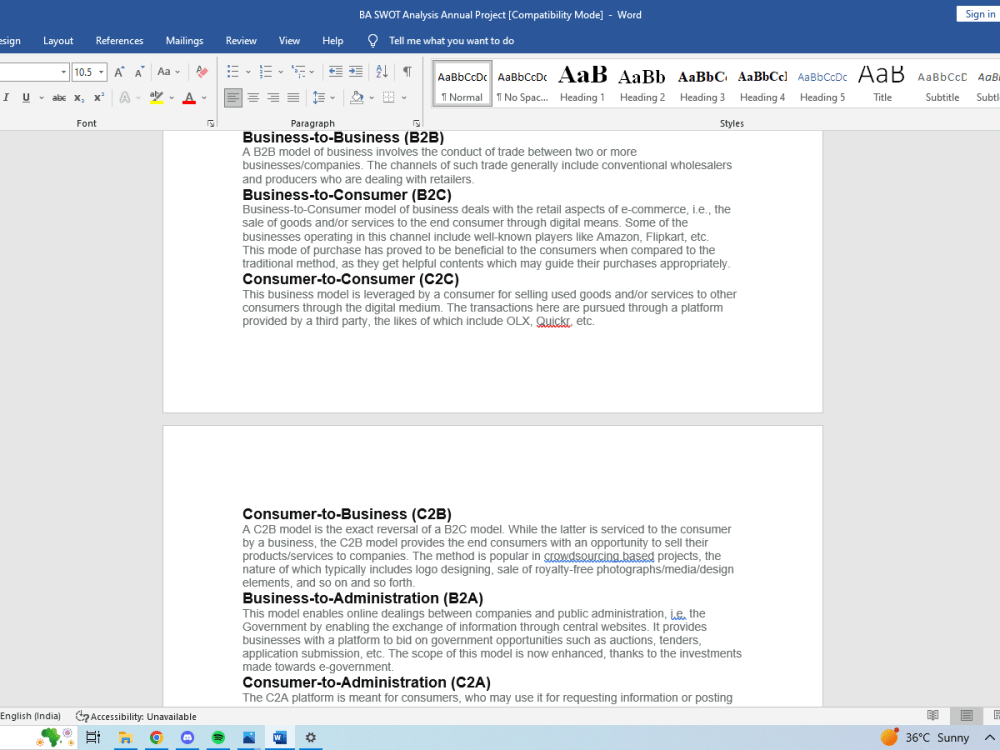Apply yellow text highlight color

tap(156, 98)
